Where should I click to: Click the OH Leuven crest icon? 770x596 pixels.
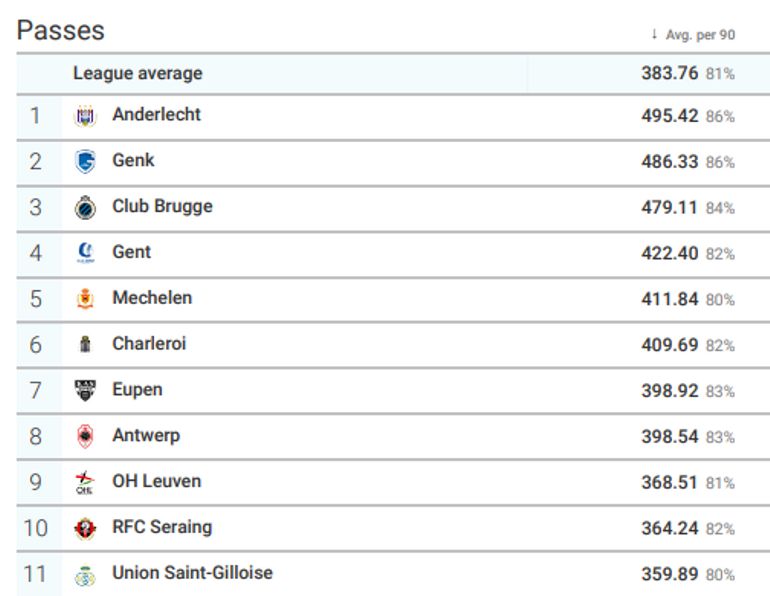[x=85, y=483]
